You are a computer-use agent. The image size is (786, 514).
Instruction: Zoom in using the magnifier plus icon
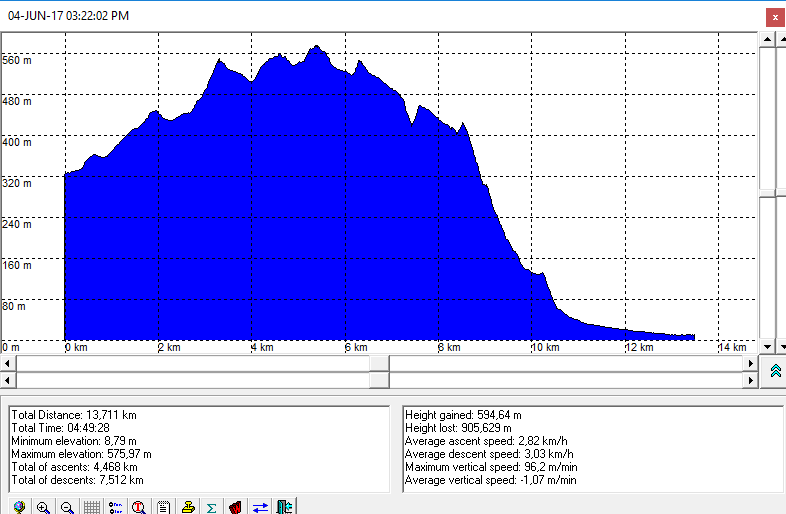tap(43, 507)
